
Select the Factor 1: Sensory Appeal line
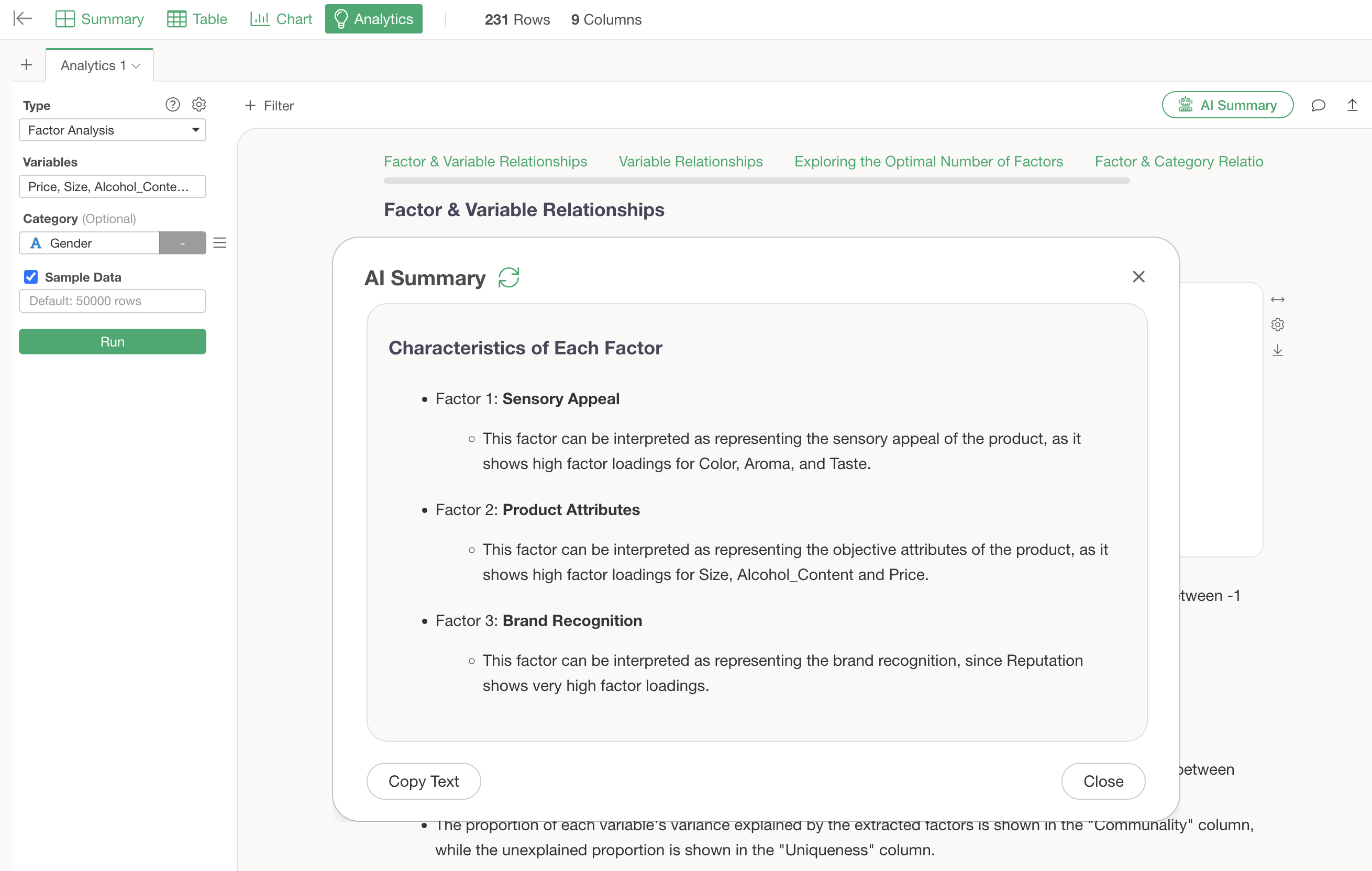528,399
